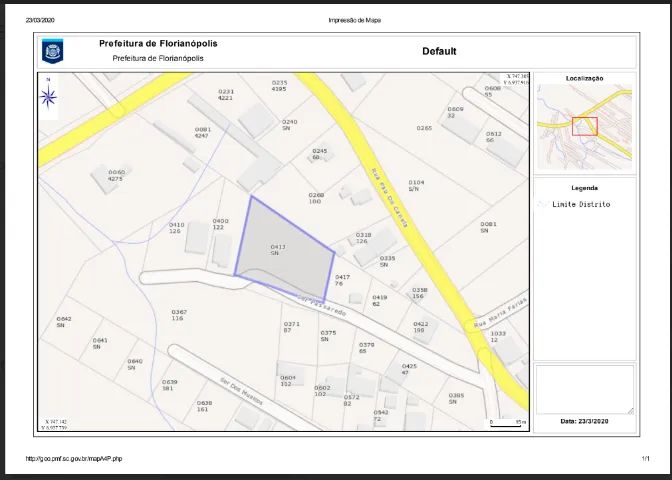Click the Ser Dos Mustos street label
This screenshot has height=480, width=672.
point(240,390)
